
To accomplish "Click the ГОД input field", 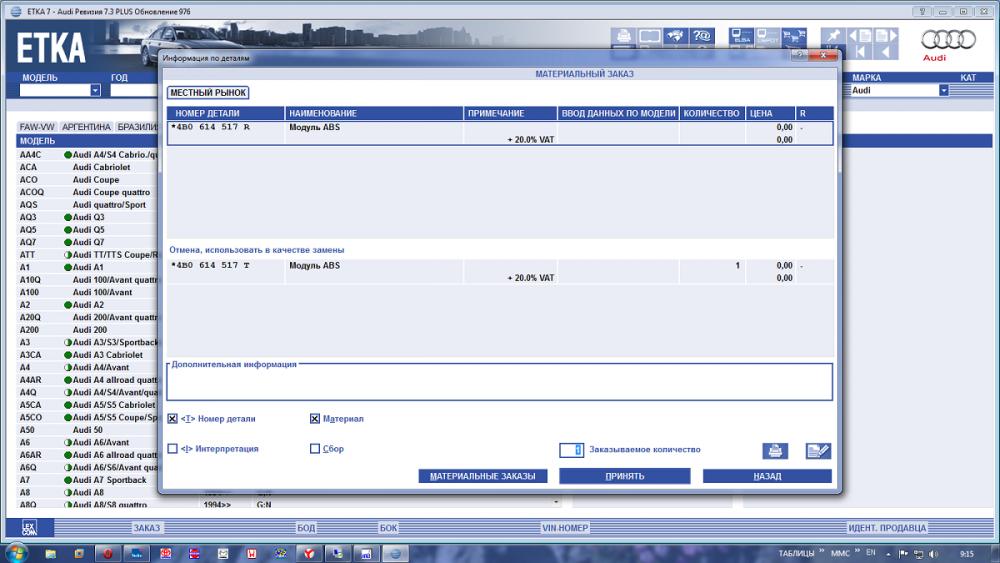I will (x=134, y=91).
